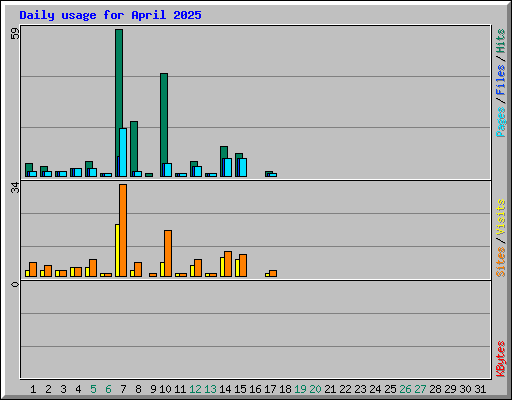Image resolution: width=512 pixels, height=400 pixels.
Task: Click the green 'Hits' legend label
Action: (500, 41)
